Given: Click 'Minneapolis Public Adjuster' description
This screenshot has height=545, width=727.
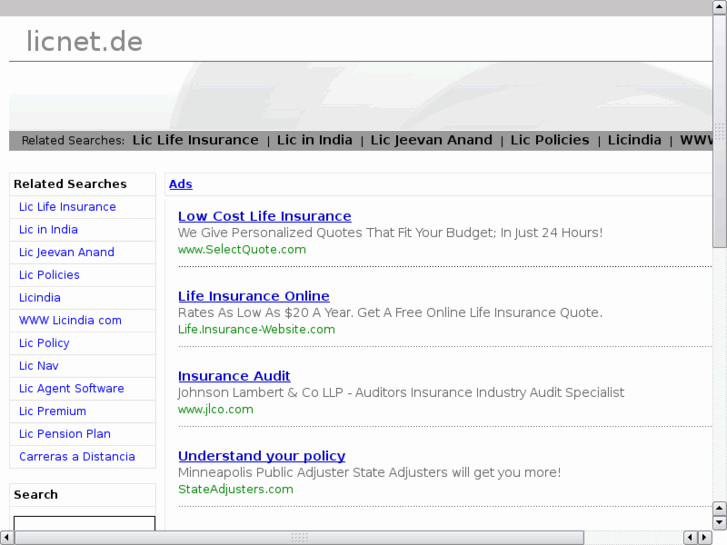Looking at the screenshot, I should point(369,472).
